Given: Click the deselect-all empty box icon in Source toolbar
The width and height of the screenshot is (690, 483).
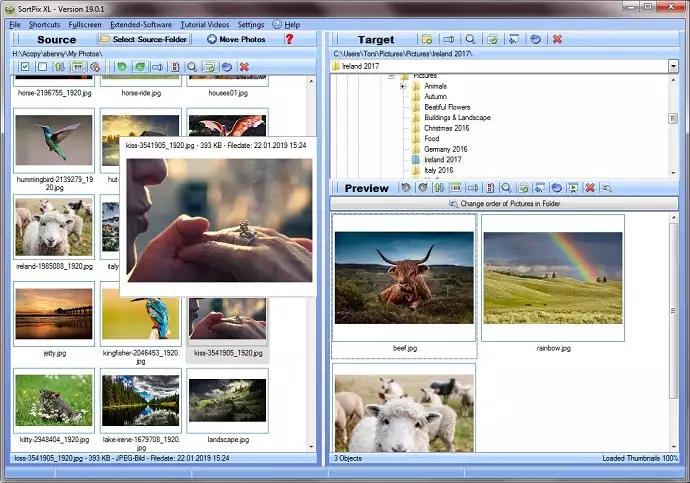Looking at the screenshot, I should pyautogui.click(x=42, y=67).
